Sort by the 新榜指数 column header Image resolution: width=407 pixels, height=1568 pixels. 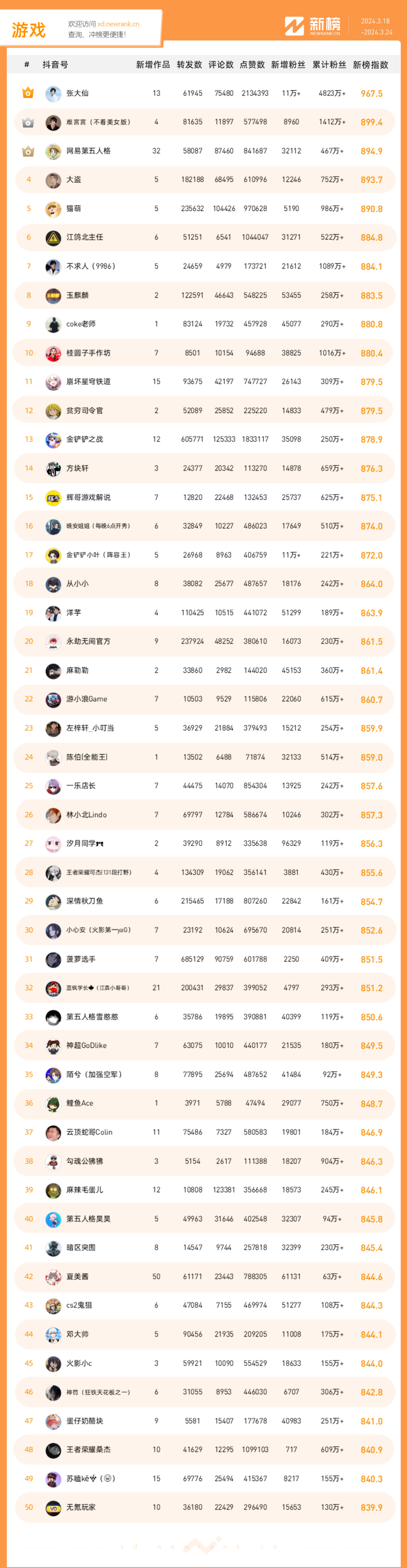370,65
